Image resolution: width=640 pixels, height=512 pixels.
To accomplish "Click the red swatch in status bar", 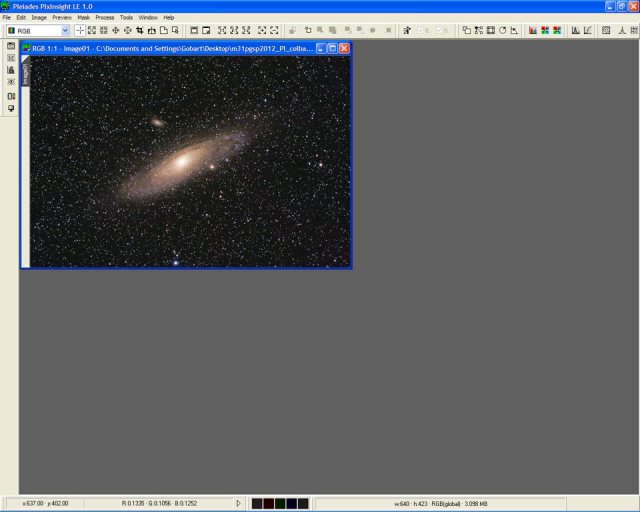I will pos(267,503).
